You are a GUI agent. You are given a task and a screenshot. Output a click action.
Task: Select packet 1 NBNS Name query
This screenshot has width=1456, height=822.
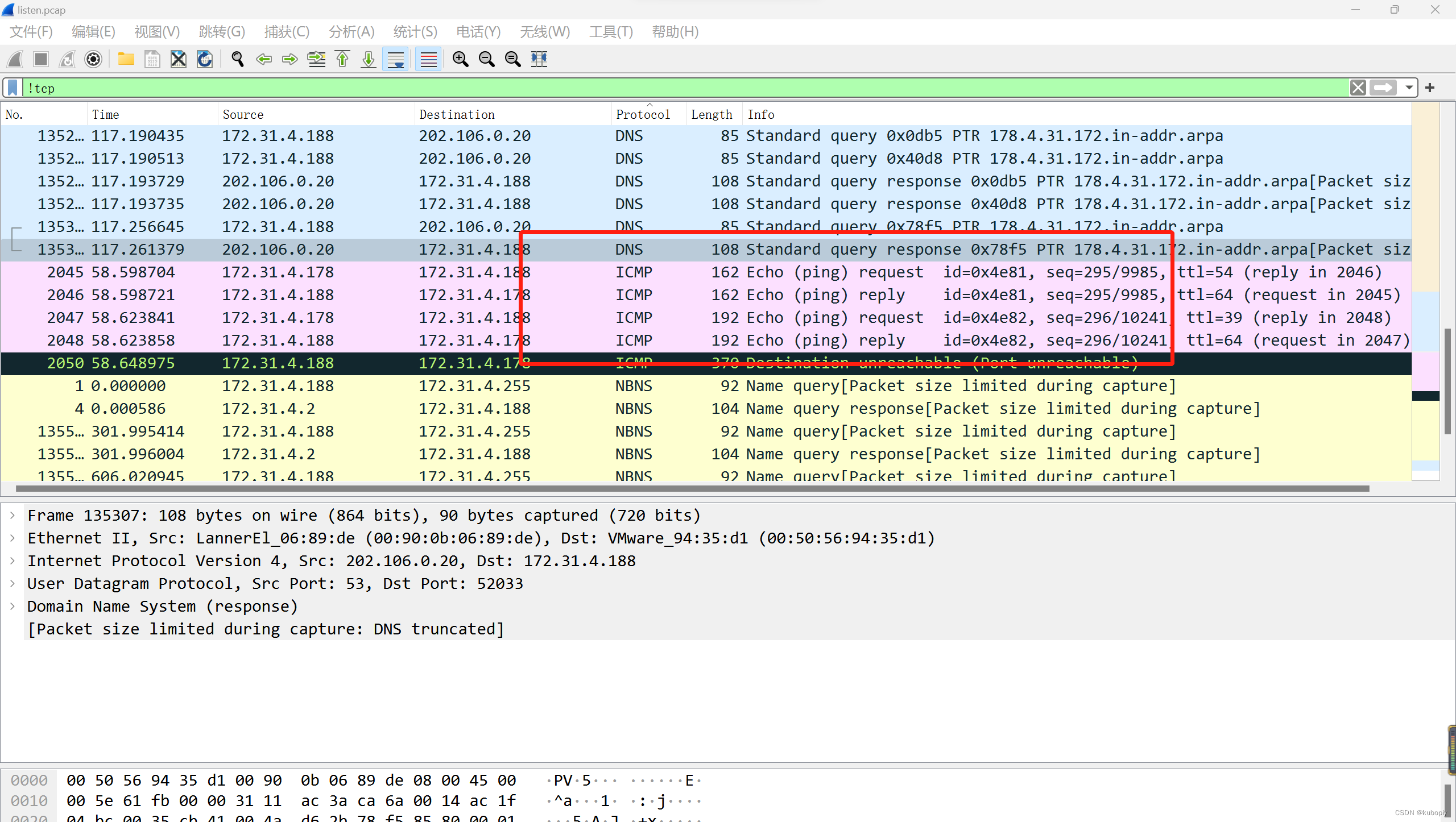[706, 386]
